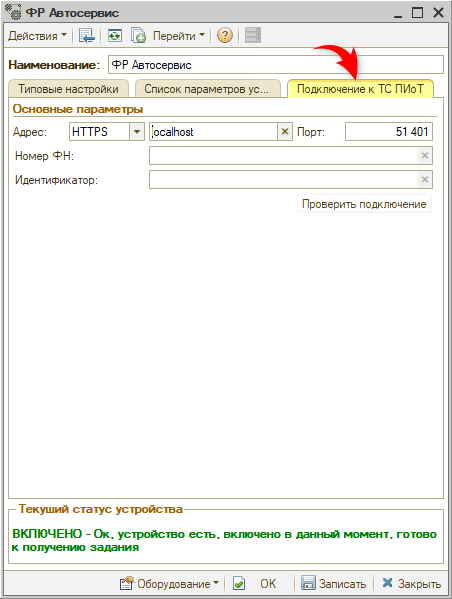Image resolution: width=452 pixels, height=599 pixels.
Task: Clear the localhost address field with X
Action: click(285, 132)
